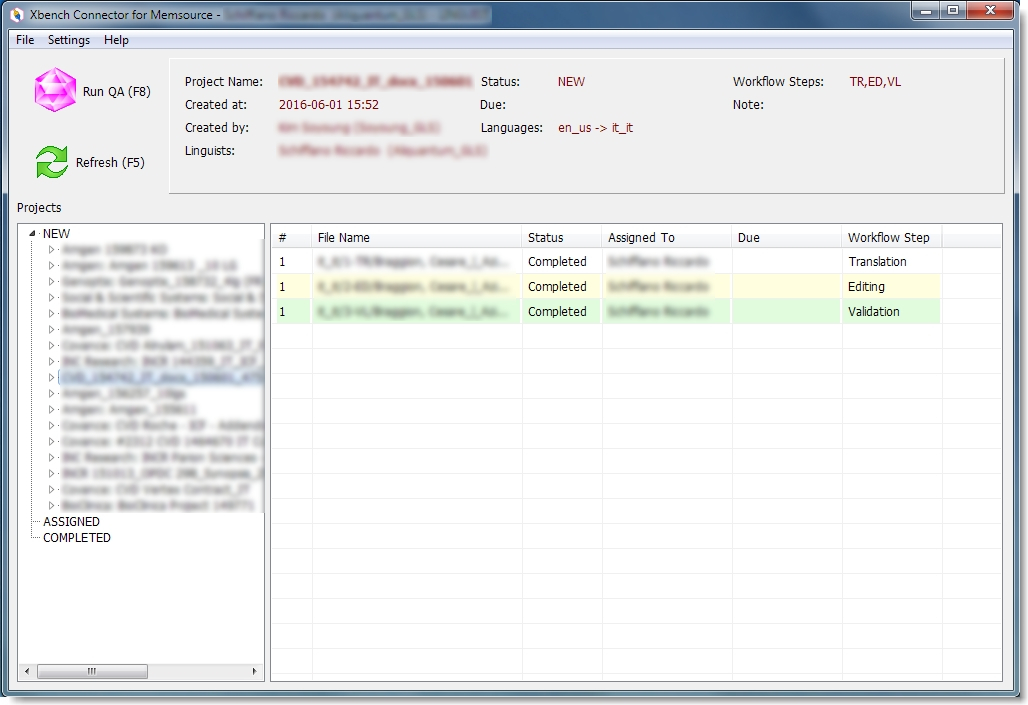This screenshot has height=705, width=1028.
Task: Open the File menu
Action: (25, 40)
